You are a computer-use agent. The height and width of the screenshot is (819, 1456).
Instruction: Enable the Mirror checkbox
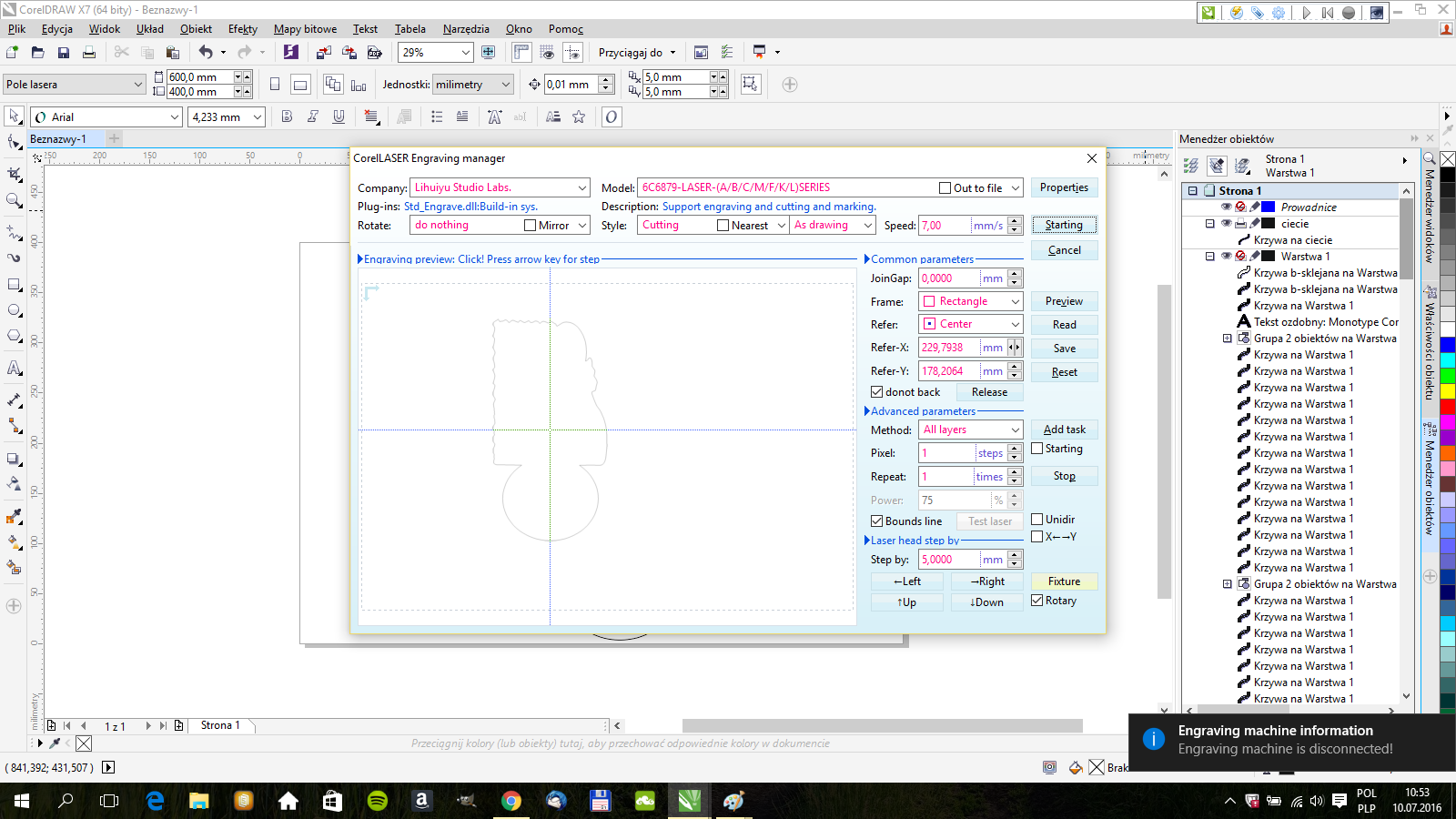pos(531,226)
